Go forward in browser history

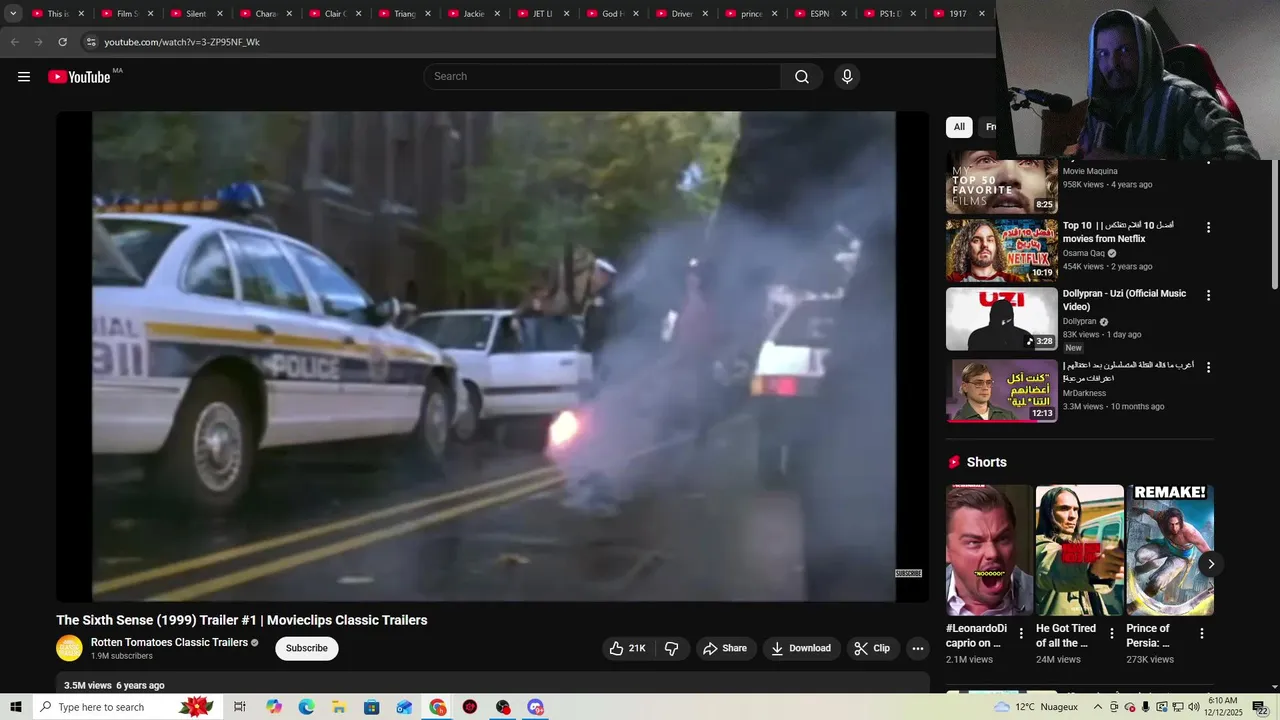(38, 42)
